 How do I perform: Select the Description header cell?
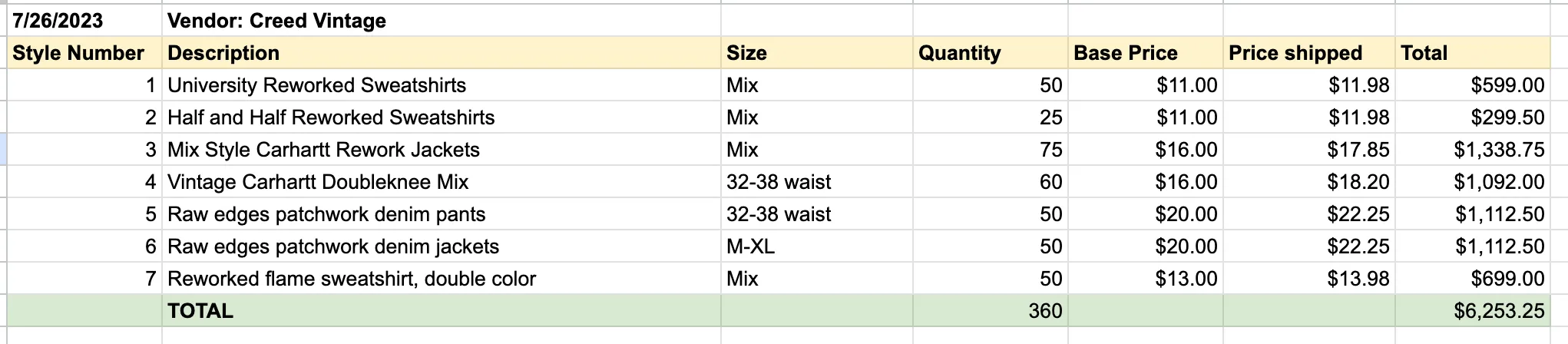pyautogui.click(x=442, y=53)
